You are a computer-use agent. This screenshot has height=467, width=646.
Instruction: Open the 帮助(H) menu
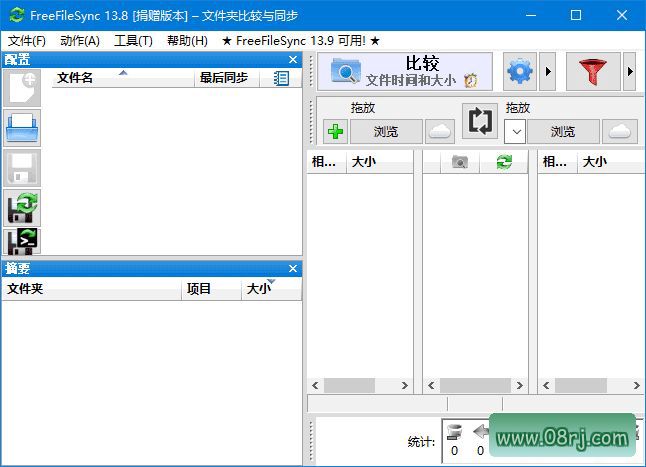tap(187, 41)
